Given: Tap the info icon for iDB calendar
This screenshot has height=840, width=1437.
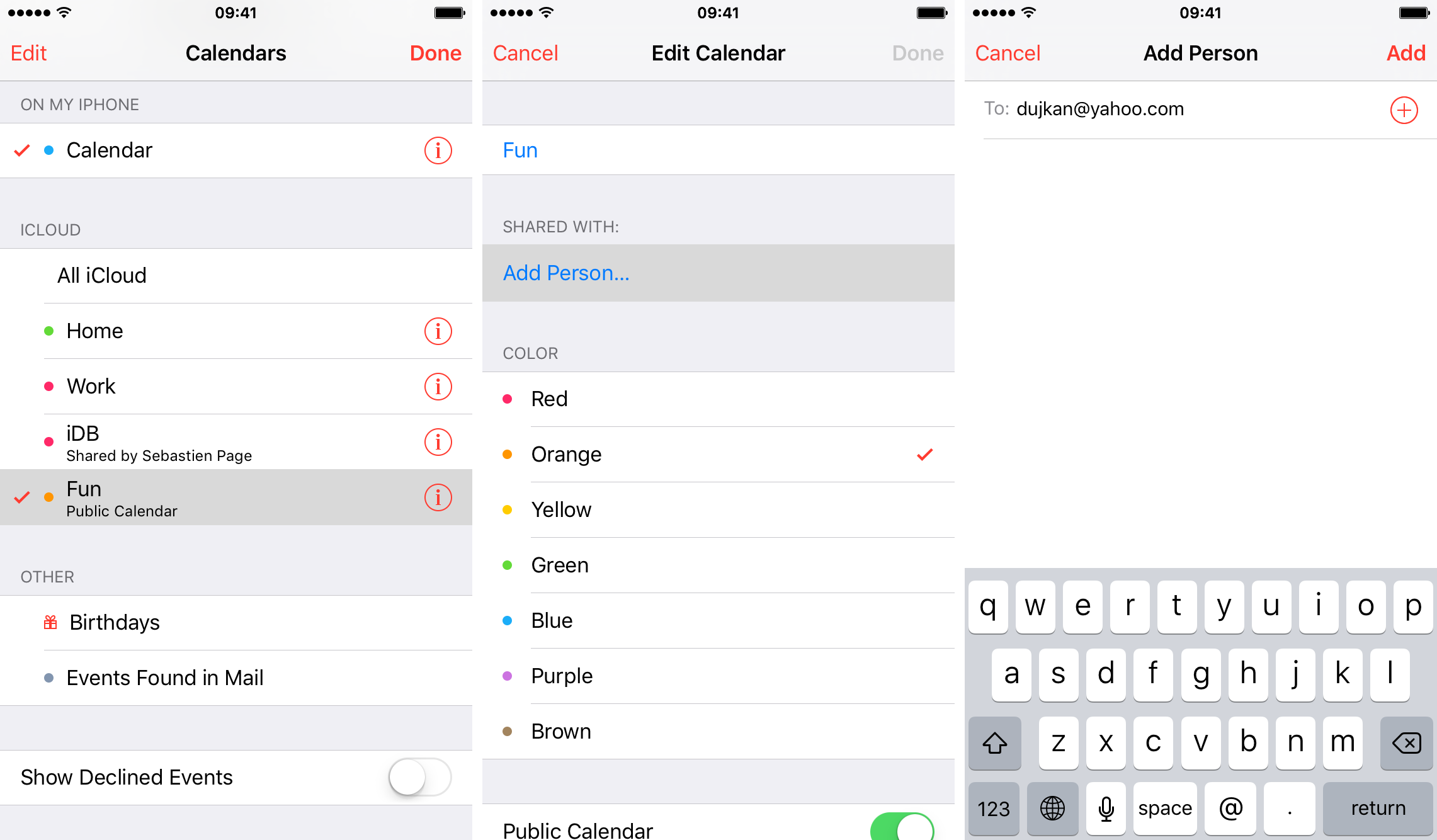Looking at the screenshot, I should pos(439,442).
